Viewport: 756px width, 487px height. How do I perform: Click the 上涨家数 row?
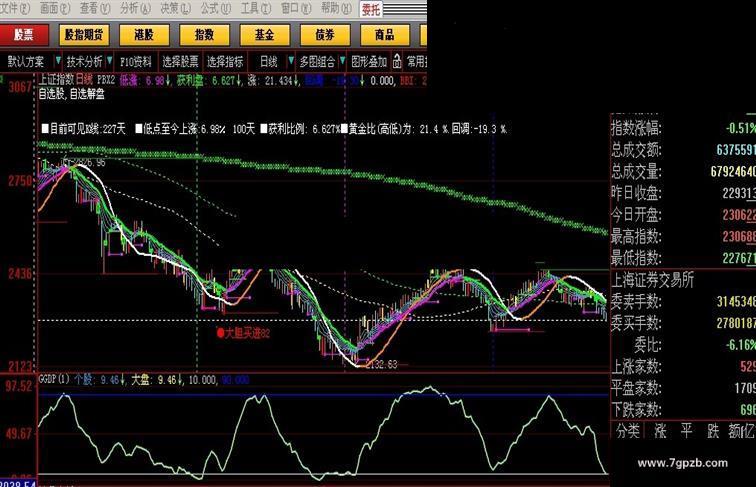tap(683, 366)
